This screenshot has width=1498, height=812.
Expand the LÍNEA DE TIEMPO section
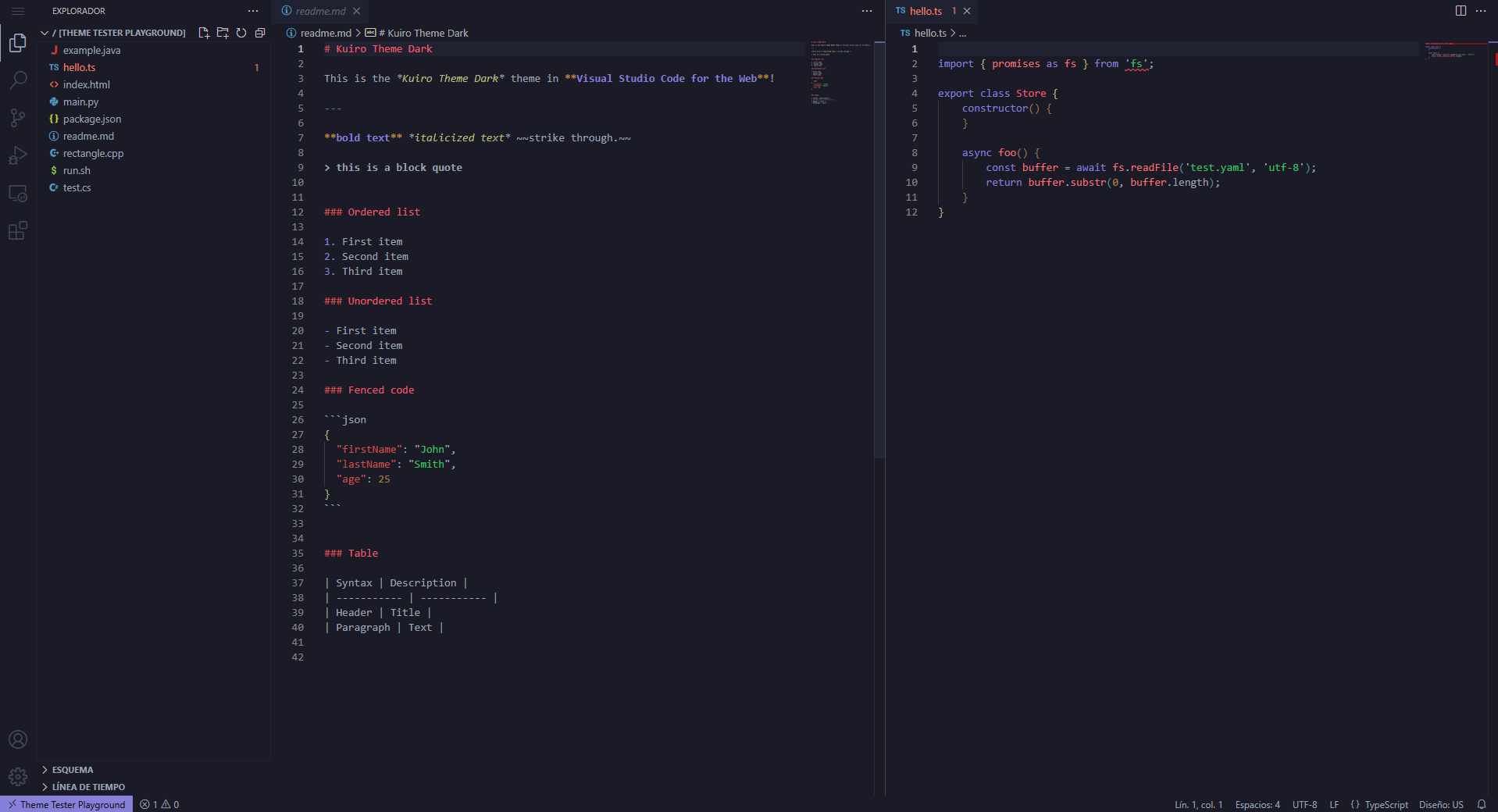coord(88,787)
